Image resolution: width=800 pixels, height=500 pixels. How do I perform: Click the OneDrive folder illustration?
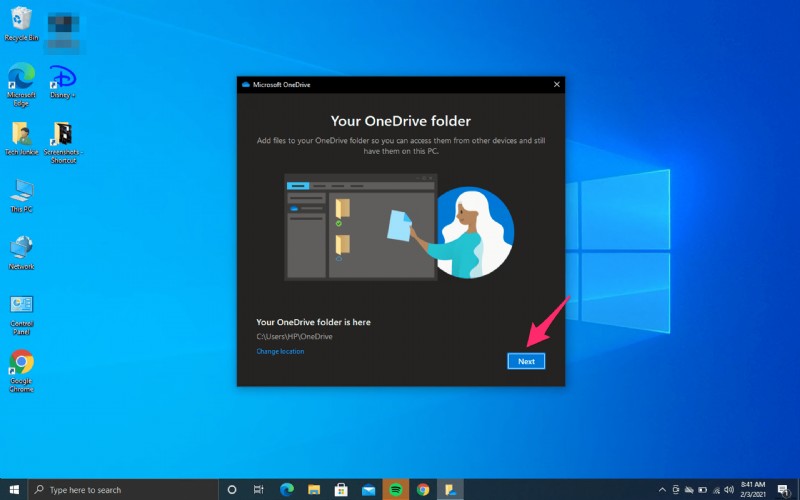399,227
